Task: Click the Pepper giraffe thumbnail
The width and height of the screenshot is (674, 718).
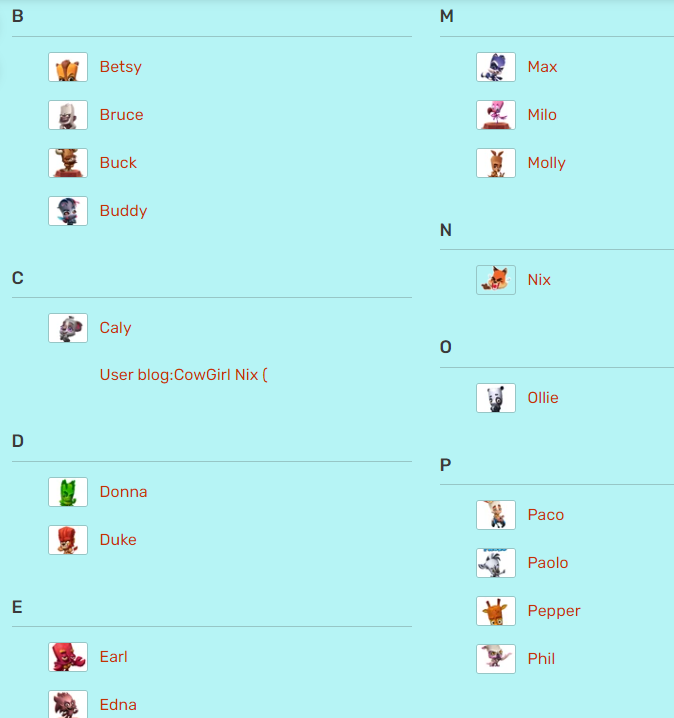Action: [x=496, y=611]
